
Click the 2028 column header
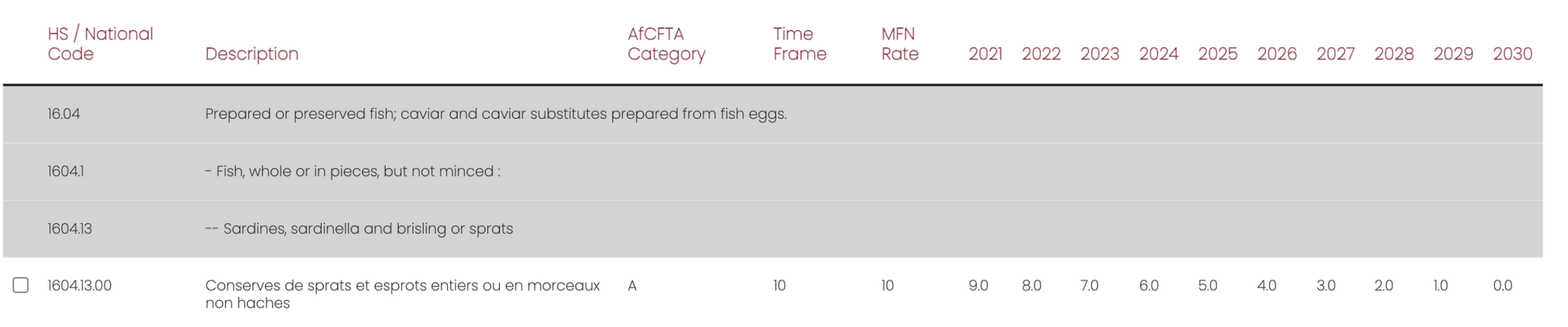pyautogui.click(x=1393, y=54)
